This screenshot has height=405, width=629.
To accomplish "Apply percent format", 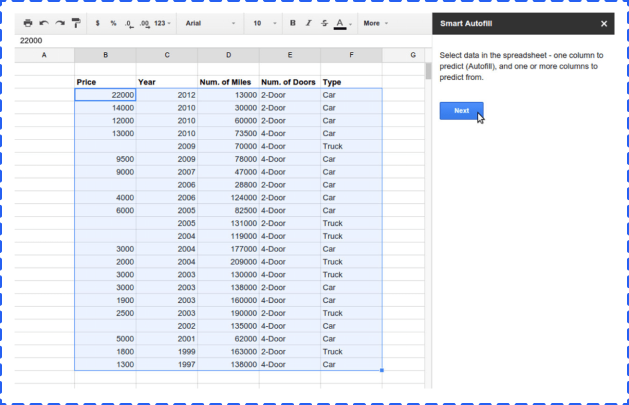I will point(113,22).
